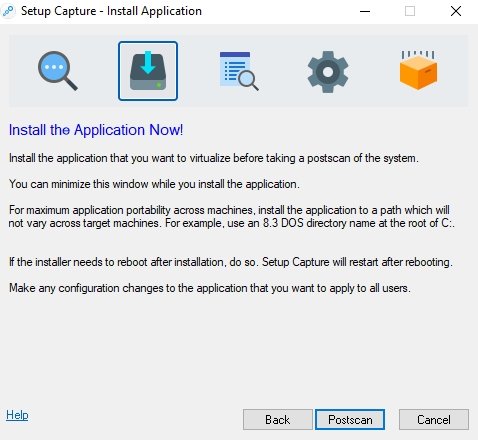Start the Postscan with its button

(x=350, y=420)
